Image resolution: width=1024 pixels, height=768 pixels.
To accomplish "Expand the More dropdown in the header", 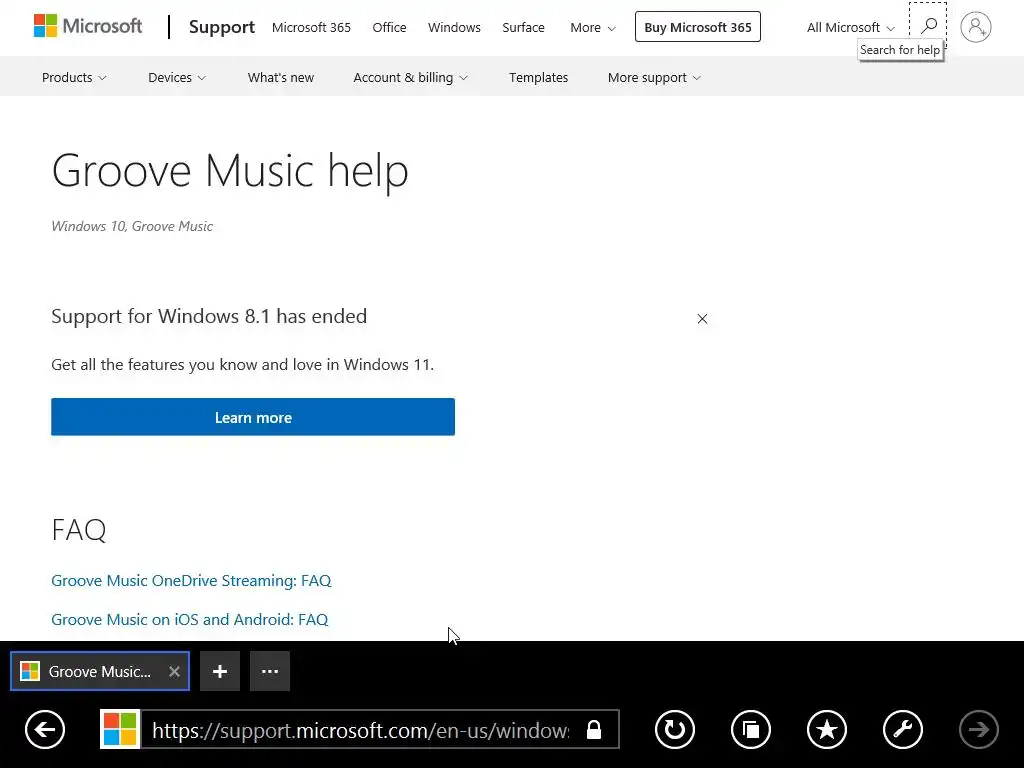I will coord(592,27).
